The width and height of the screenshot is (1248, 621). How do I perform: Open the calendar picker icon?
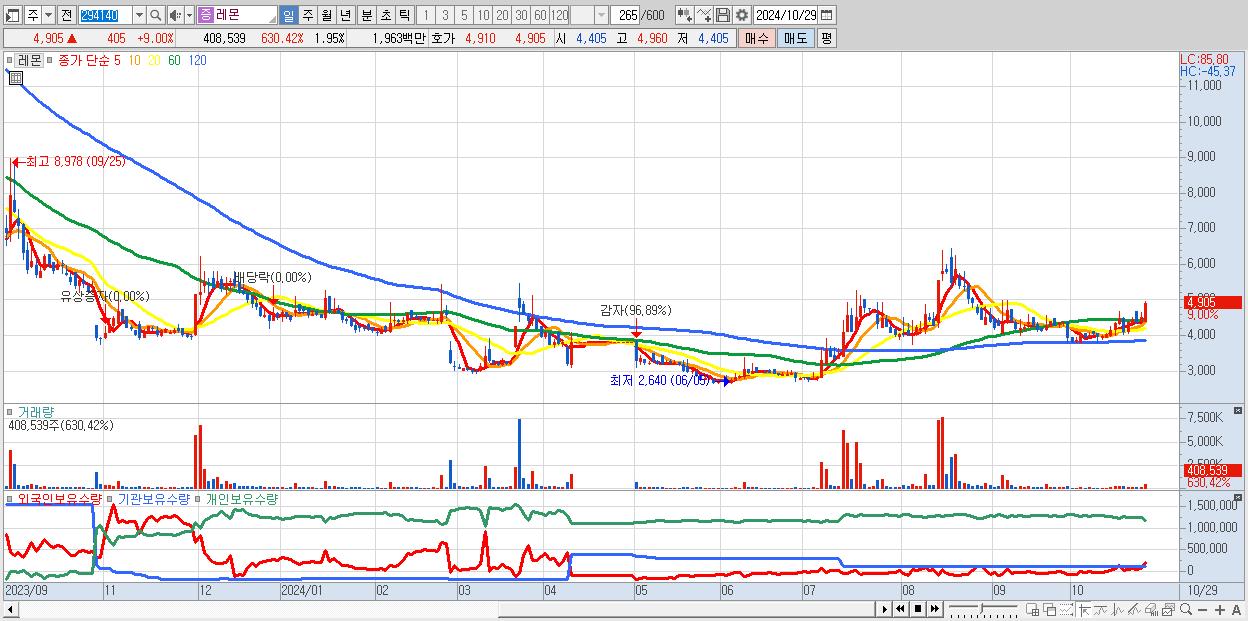coord(827,15)
